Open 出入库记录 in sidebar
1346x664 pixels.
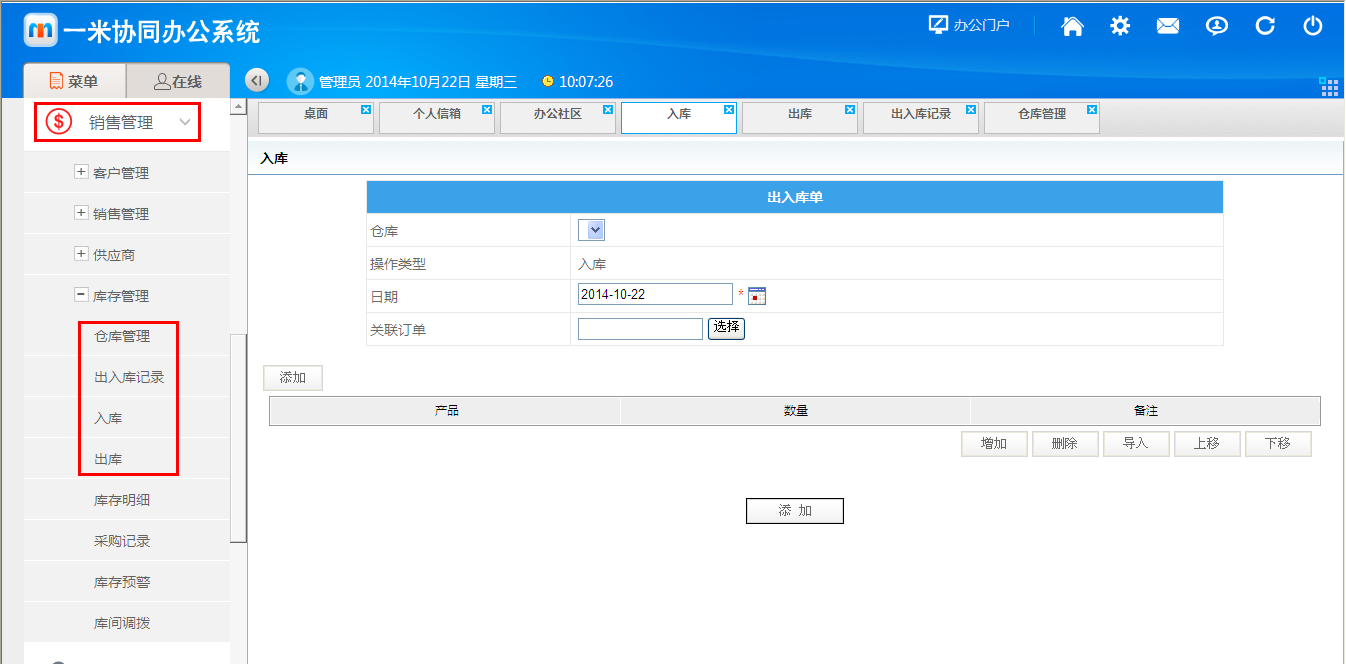129,377
